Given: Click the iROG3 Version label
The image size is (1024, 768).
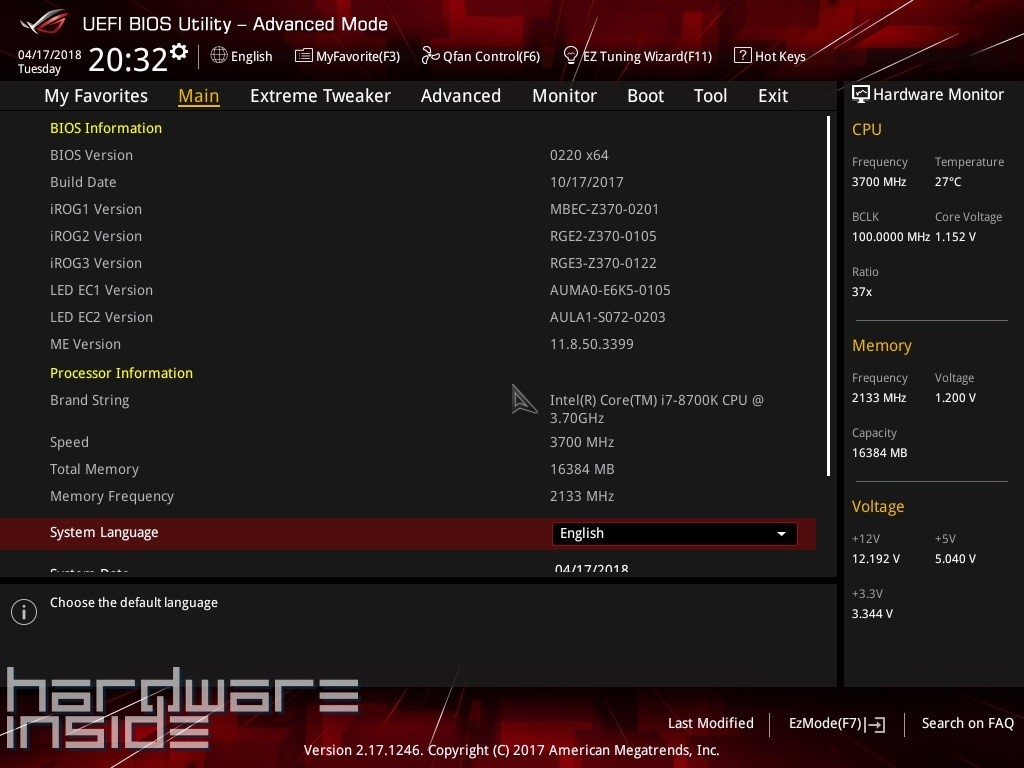Looking at the screenshot, I should coord(96,263).
